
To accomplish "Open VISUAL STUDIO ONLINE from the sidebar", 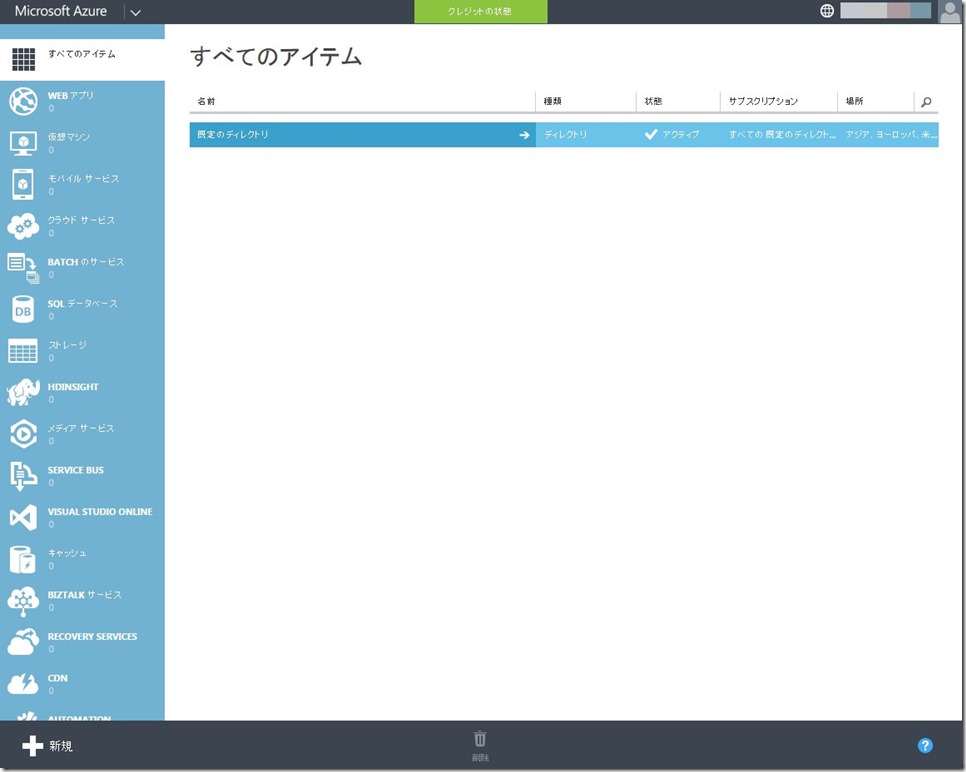I will tap(23, 517).
